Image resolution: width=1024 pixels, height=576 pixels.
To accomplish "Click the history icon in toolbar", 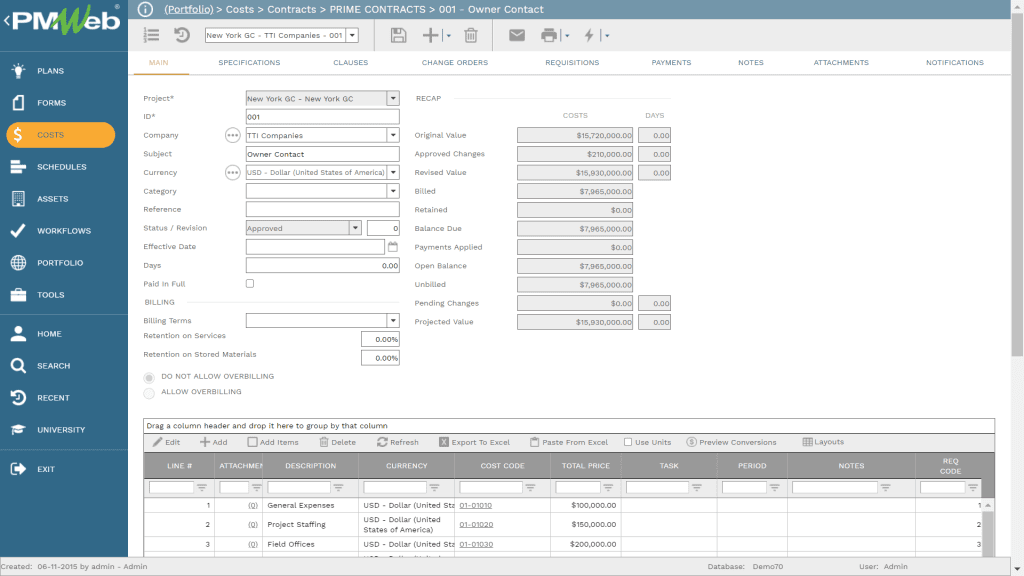I will point(182,35).
